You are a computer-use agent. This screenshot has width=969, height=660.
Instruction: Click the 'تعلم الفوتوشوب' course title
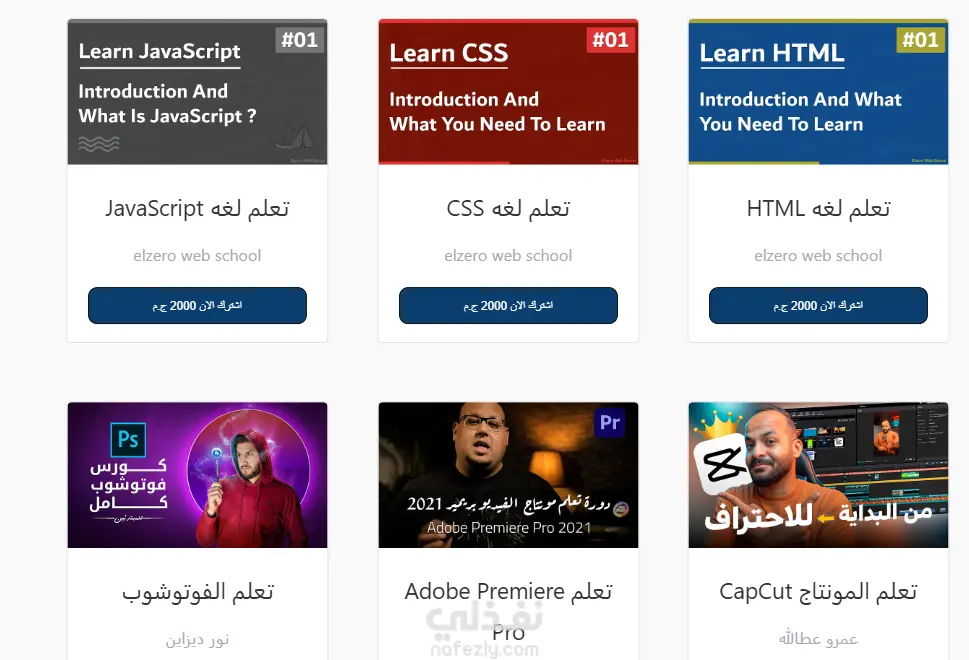pos(197,592)
